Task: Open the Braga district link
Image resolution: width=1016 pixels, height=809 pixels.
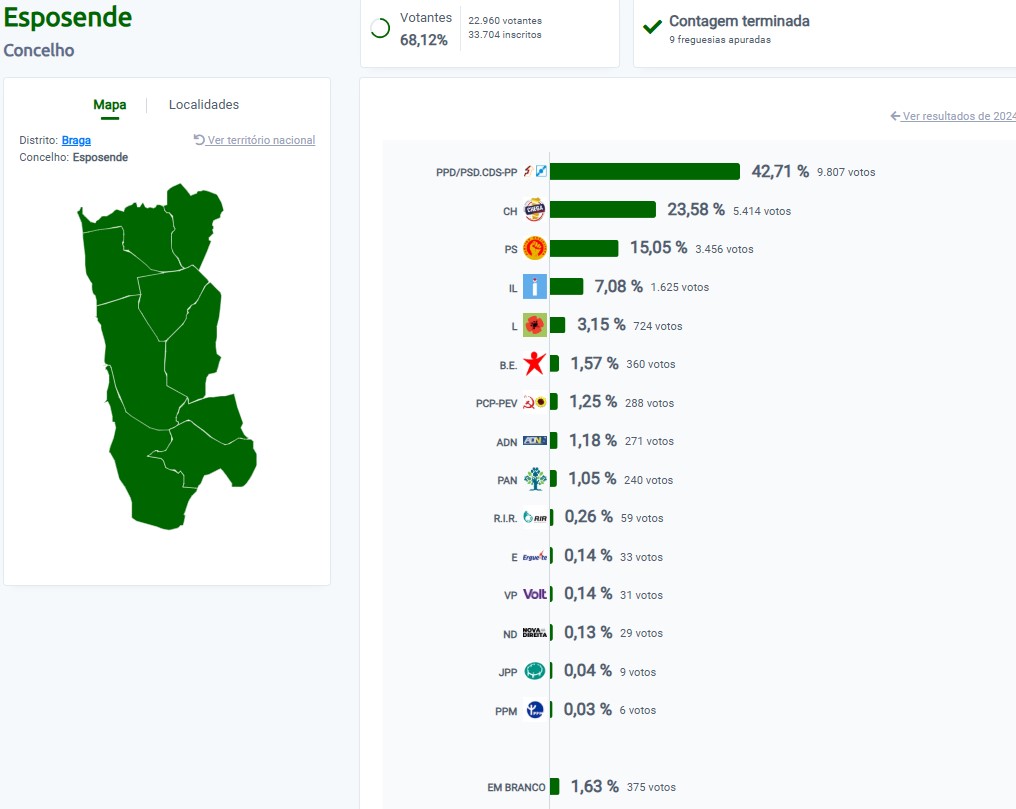Action: (x=76, y=140)
